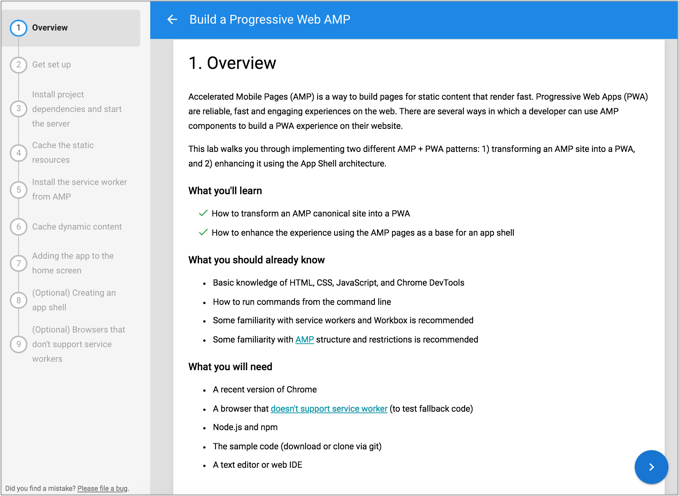This screenshot has width=679, height=496.
Task: Go to Install project dependencies step
Action: [77, 109]
